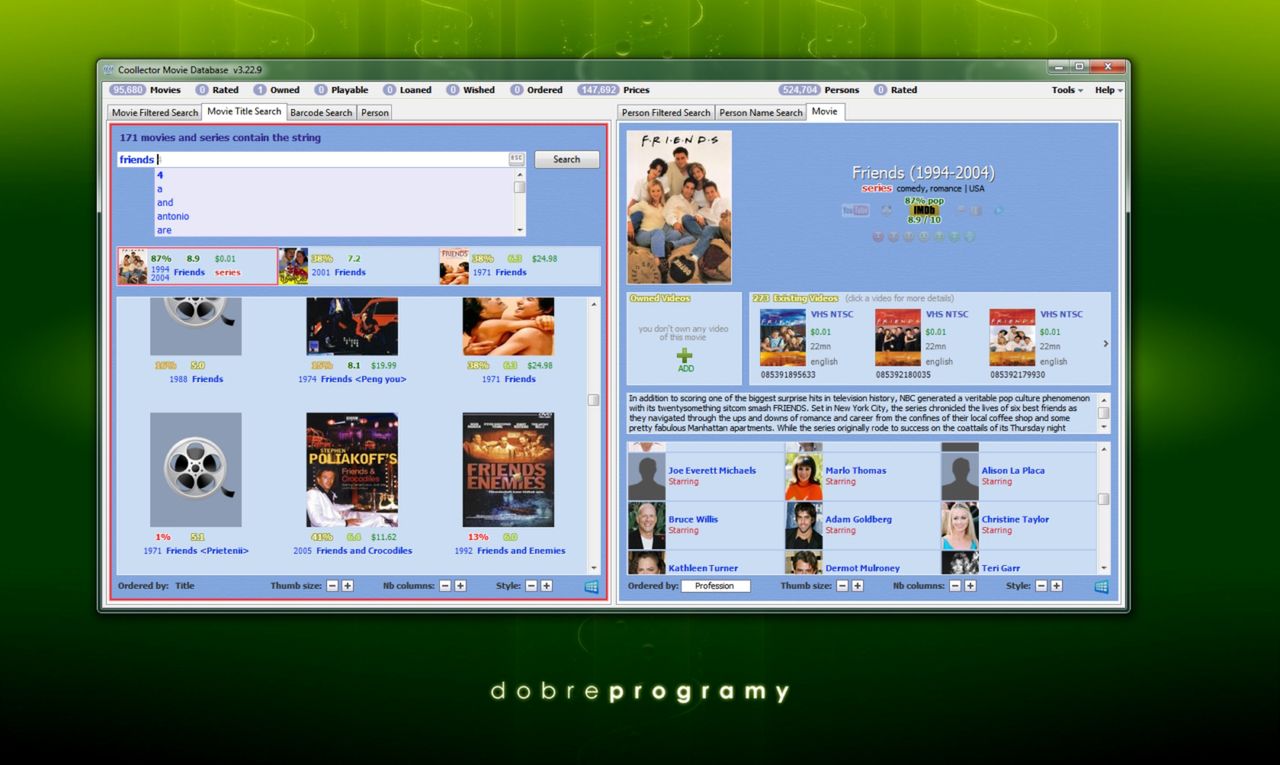Open the grid view icon in Movie Title Search footer
This screenshot has height=765, width=1280.
point(591,586)
